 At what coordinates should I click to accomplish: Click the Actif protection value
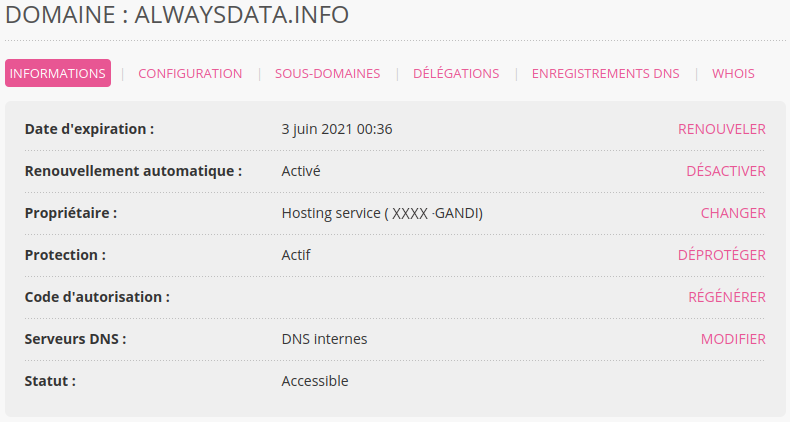[x=296, y=255]
